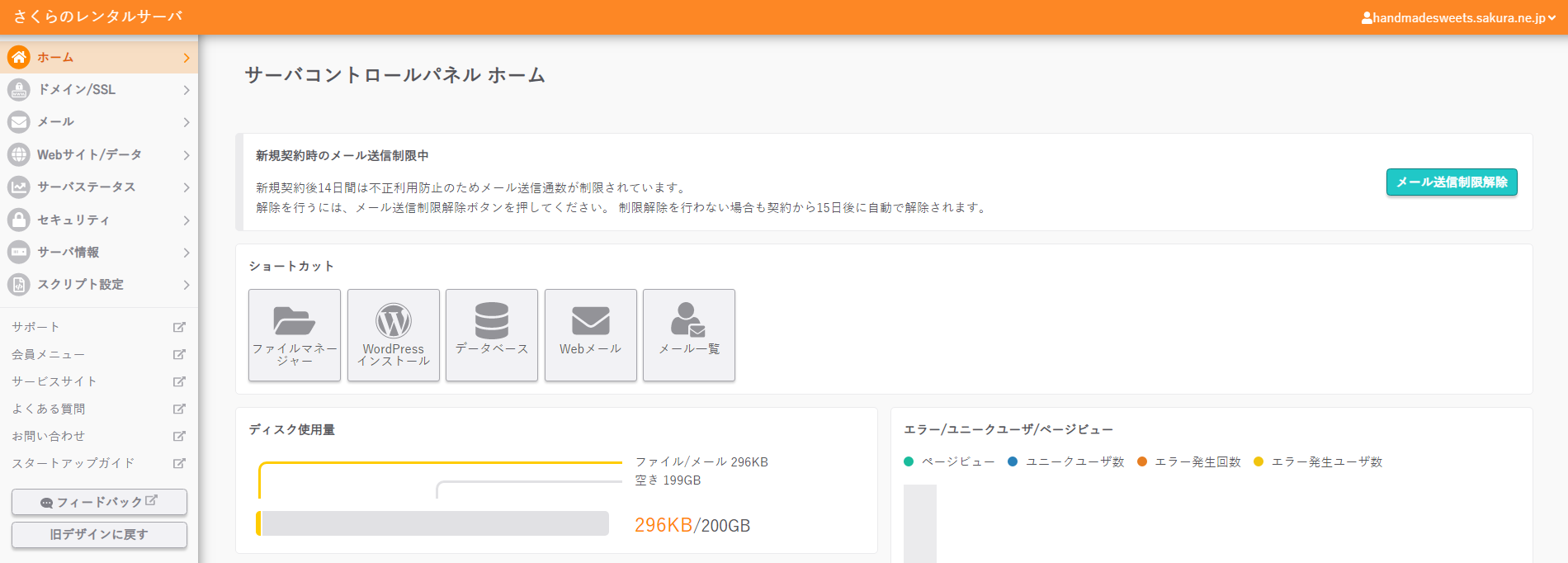Screen dimensions: 1568x563
Task: Click the 旧デザインに戻す button
Action: tap(99, 534)
